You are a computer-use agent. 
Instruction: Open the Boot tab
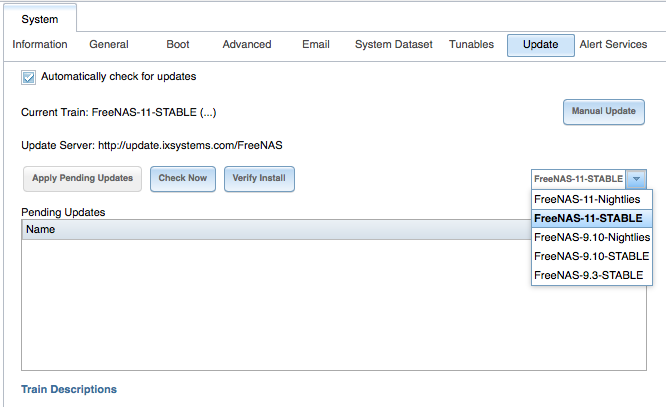(x=178, y=44)
